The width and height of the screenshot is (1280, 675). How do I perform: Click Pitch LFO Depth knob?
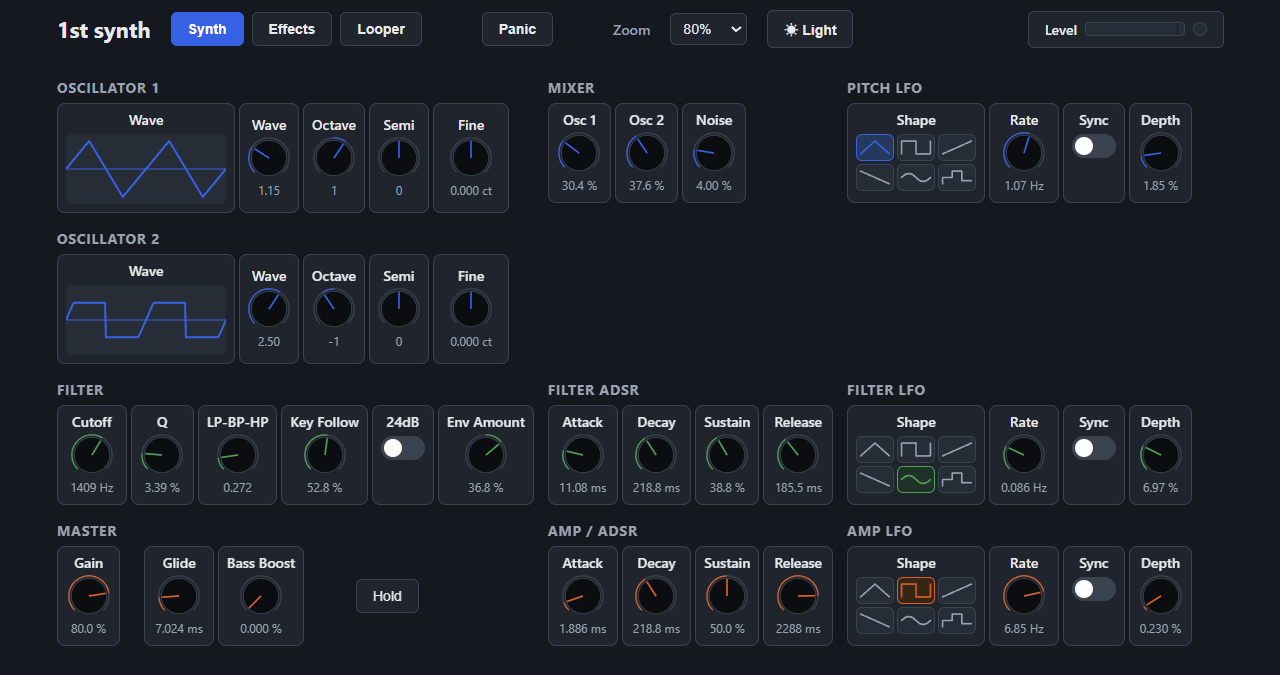(x=1160, y=153)
